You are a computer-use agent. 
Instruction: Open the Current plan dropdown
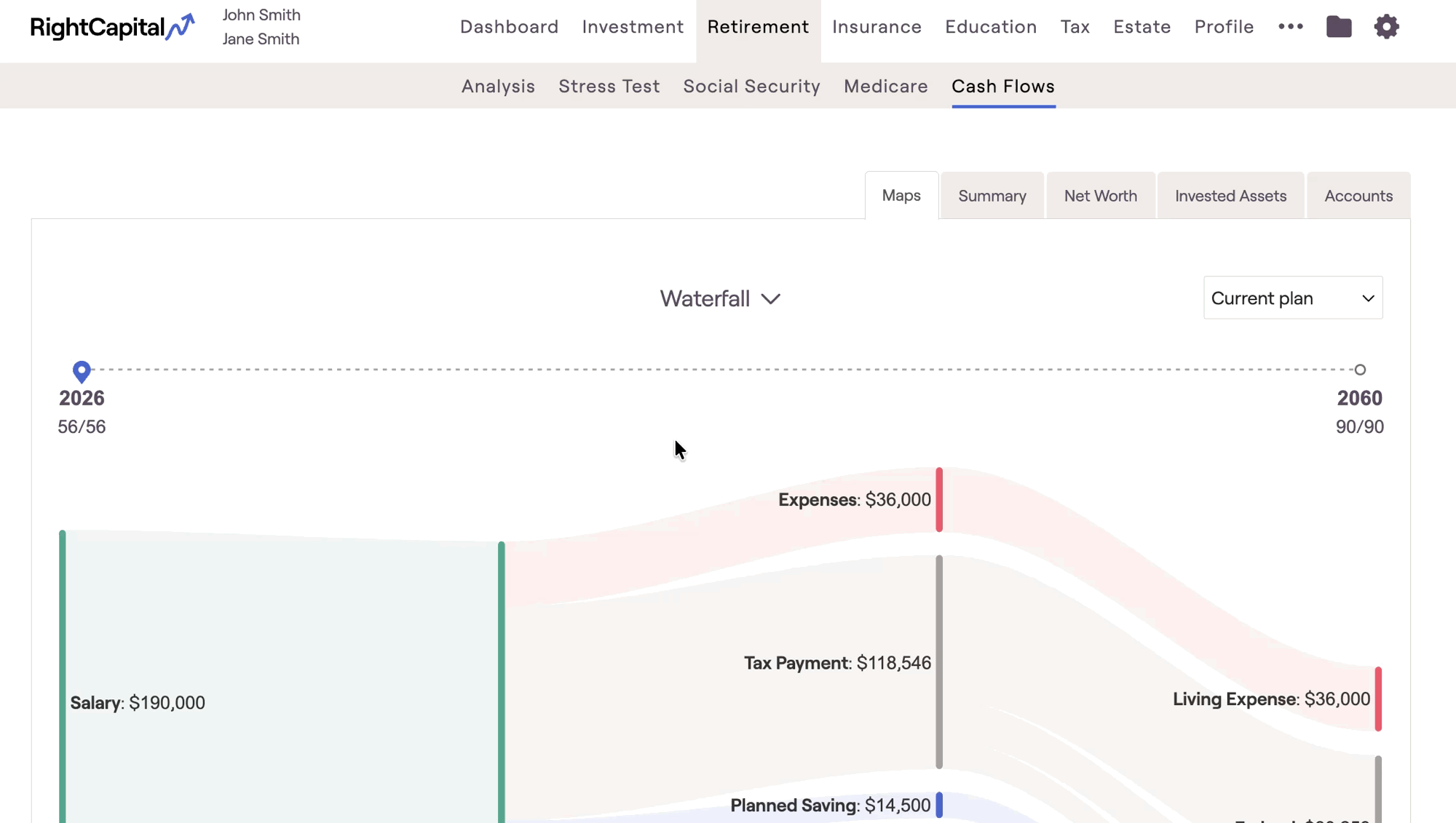coord(1292,298)
